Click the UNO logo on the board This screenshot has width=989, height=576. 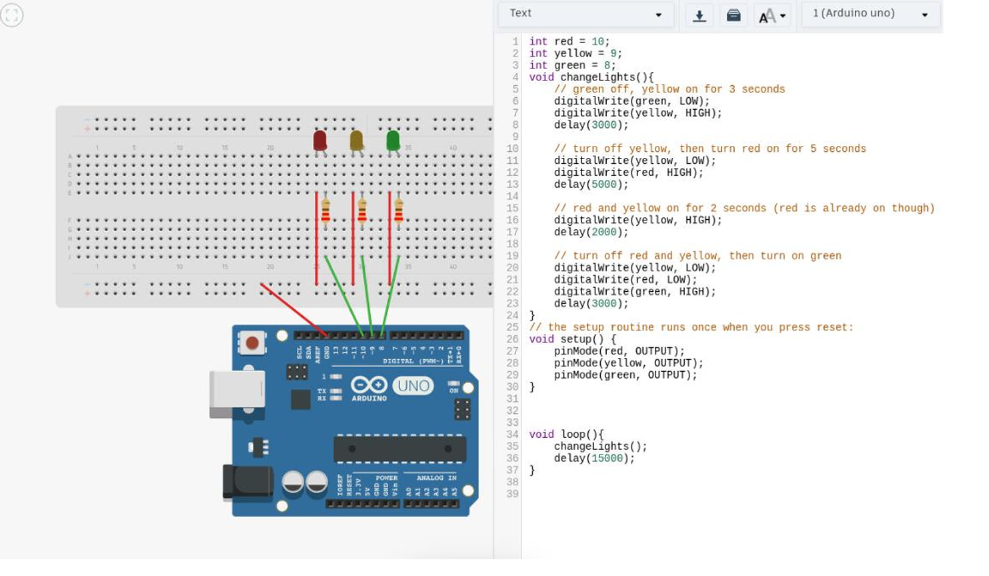click(x=413, y=385)
